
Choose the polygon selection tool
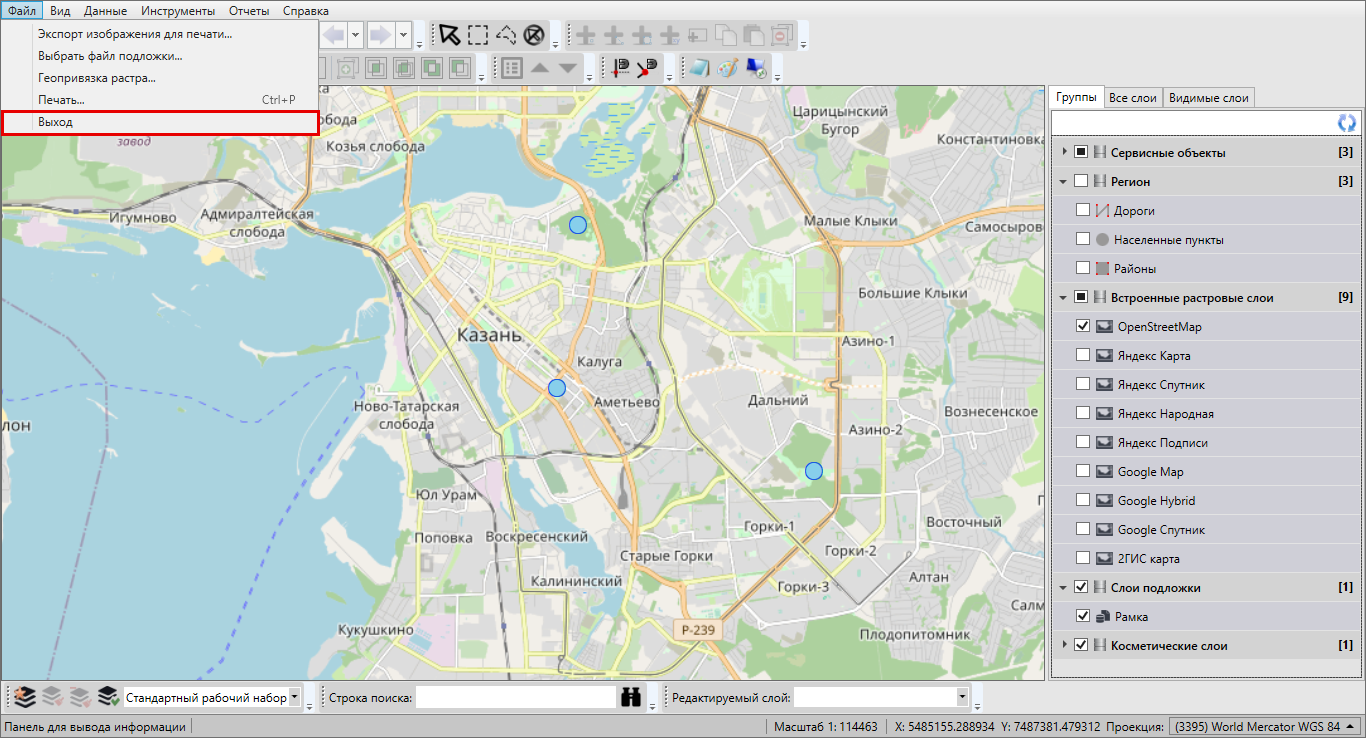[506, 36]
